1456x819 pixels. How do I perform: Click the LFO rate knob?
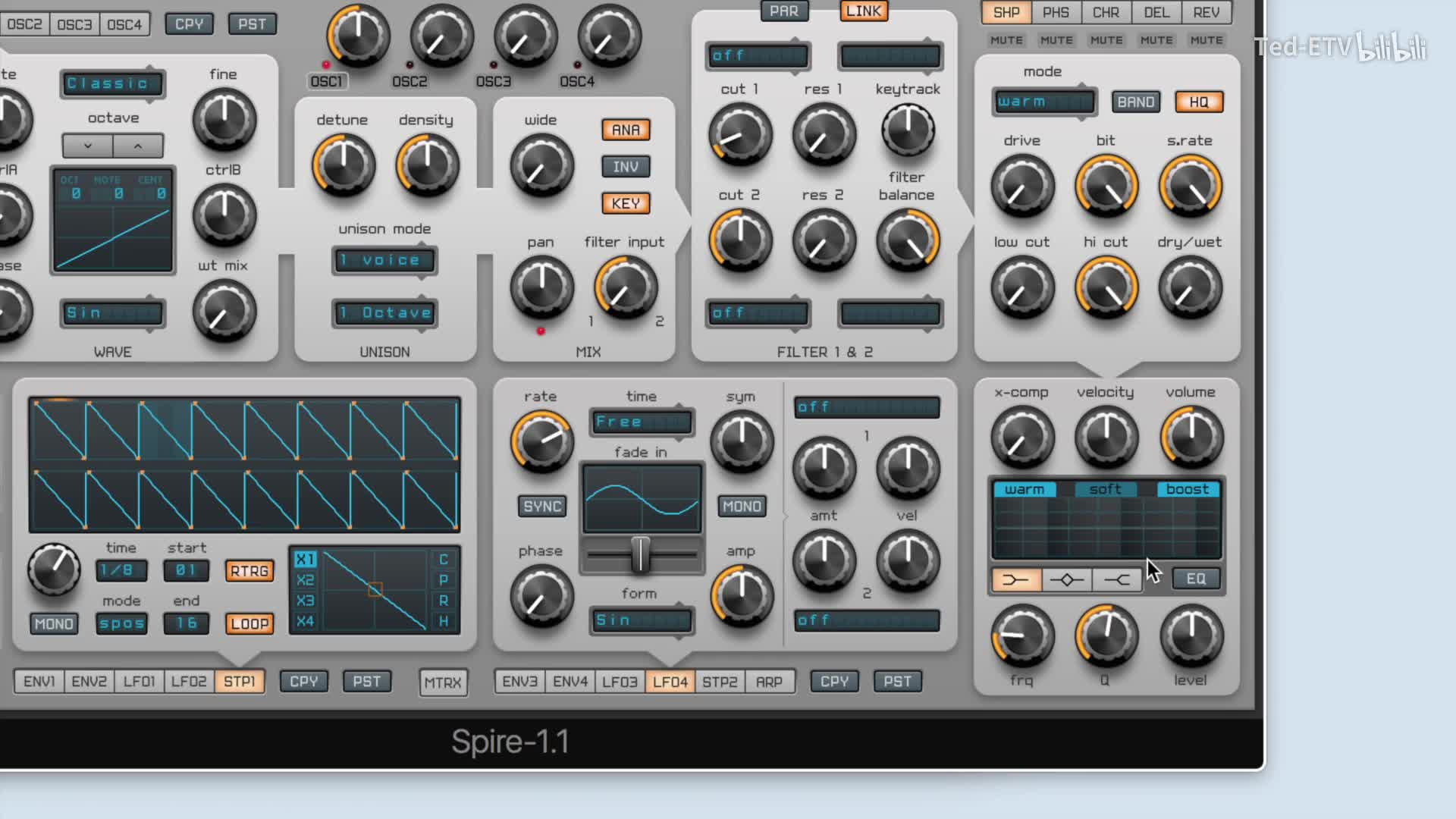(541, 441)
